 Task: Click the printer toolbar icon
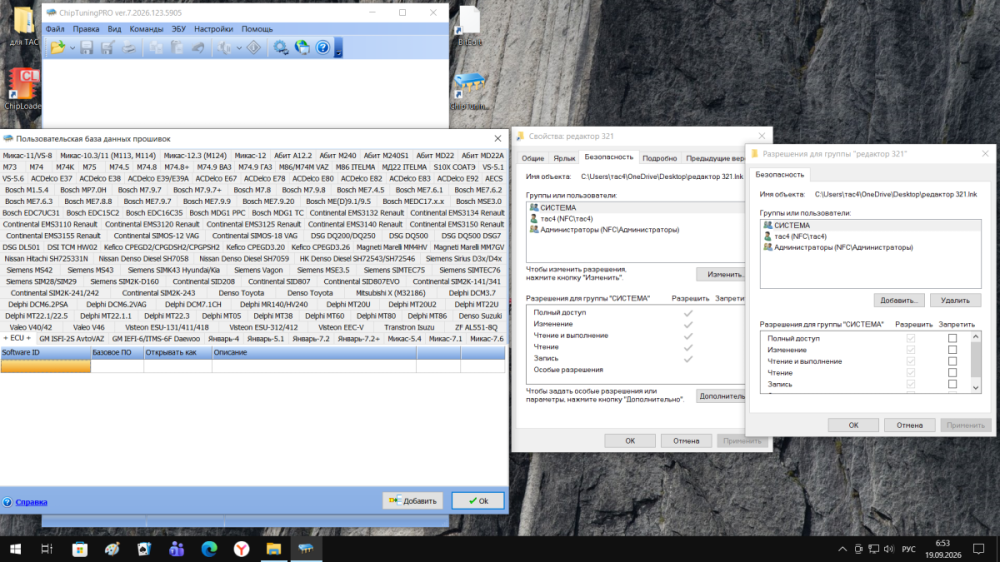coord(128,48)
